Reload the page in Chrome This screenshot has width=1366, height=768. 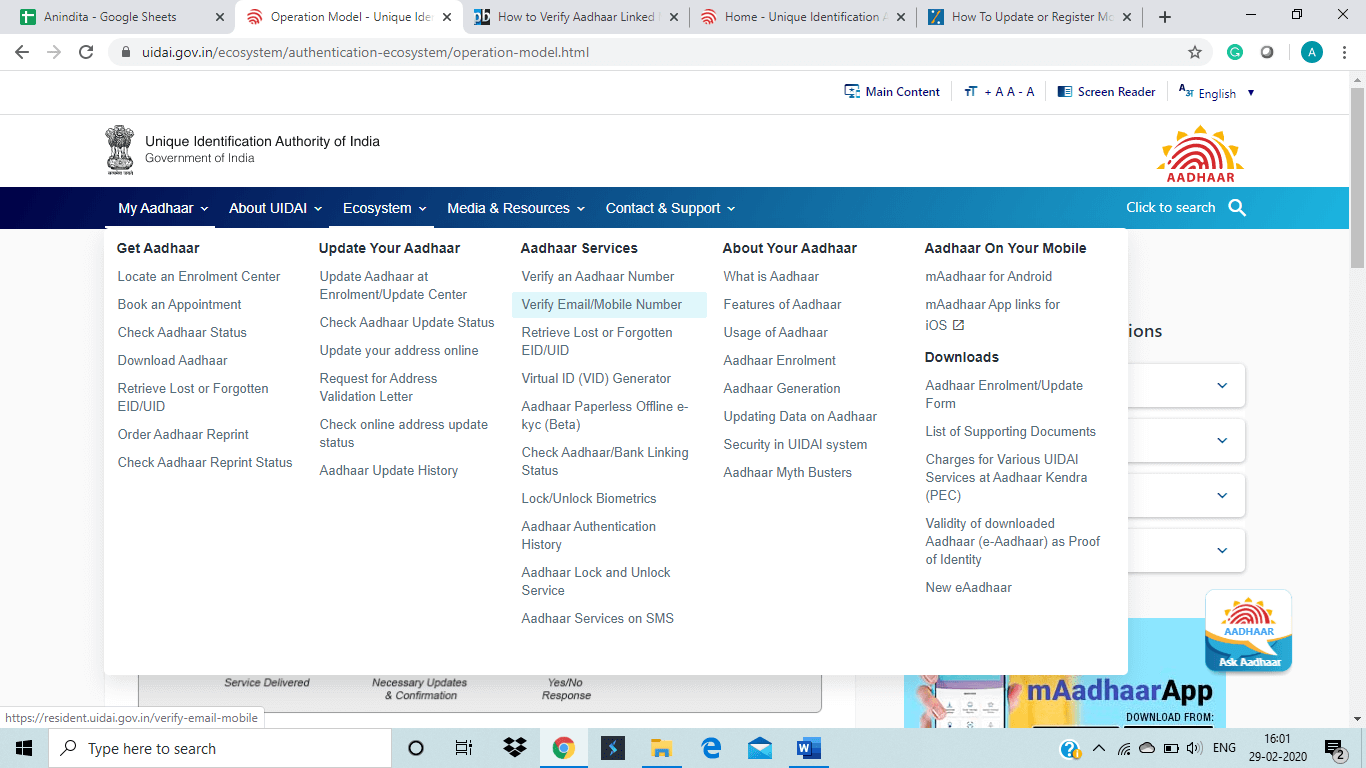coord(87,52)
